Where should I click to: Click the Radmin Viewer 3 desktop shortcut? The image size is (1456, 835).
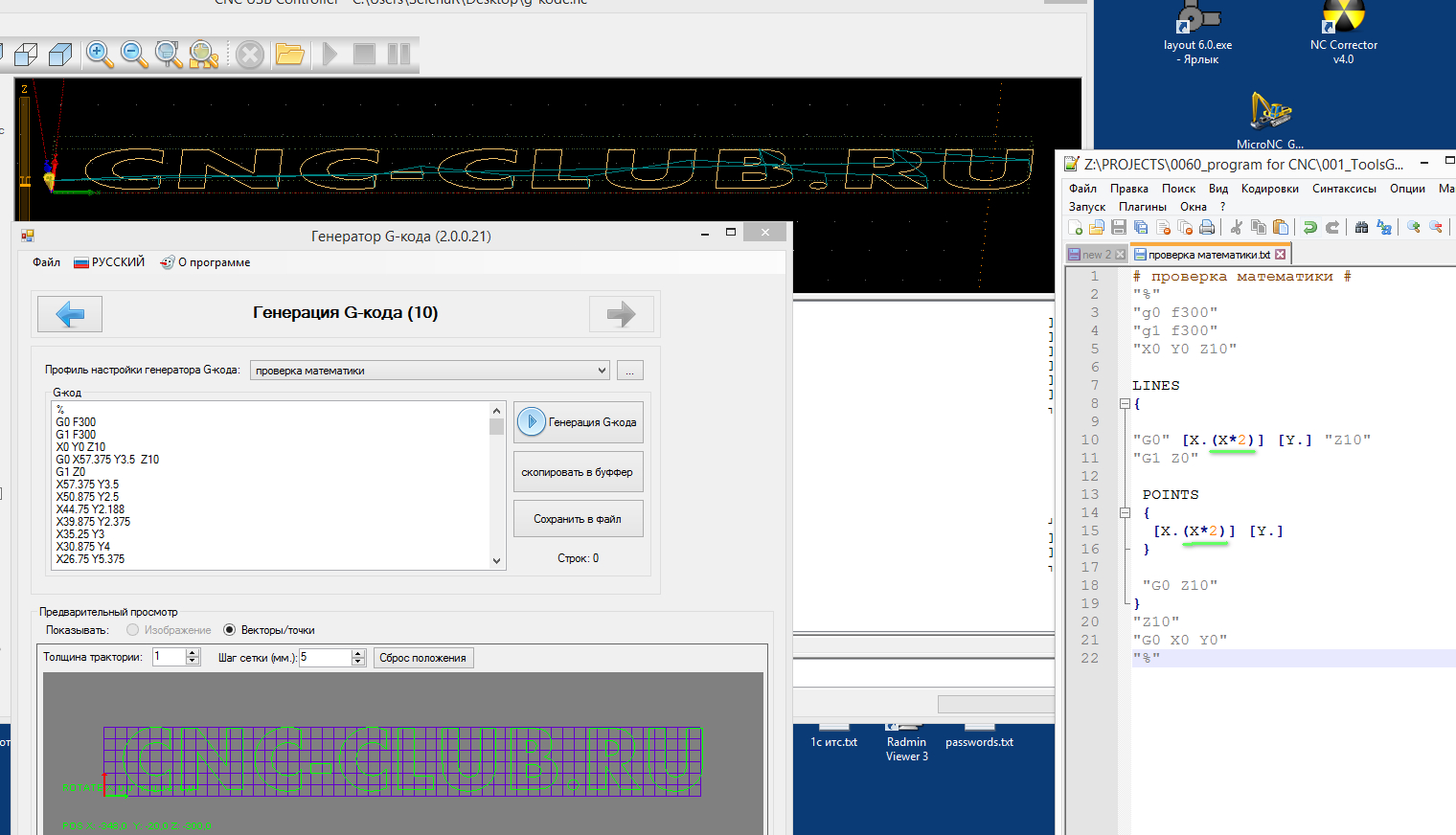click(907, 742)
